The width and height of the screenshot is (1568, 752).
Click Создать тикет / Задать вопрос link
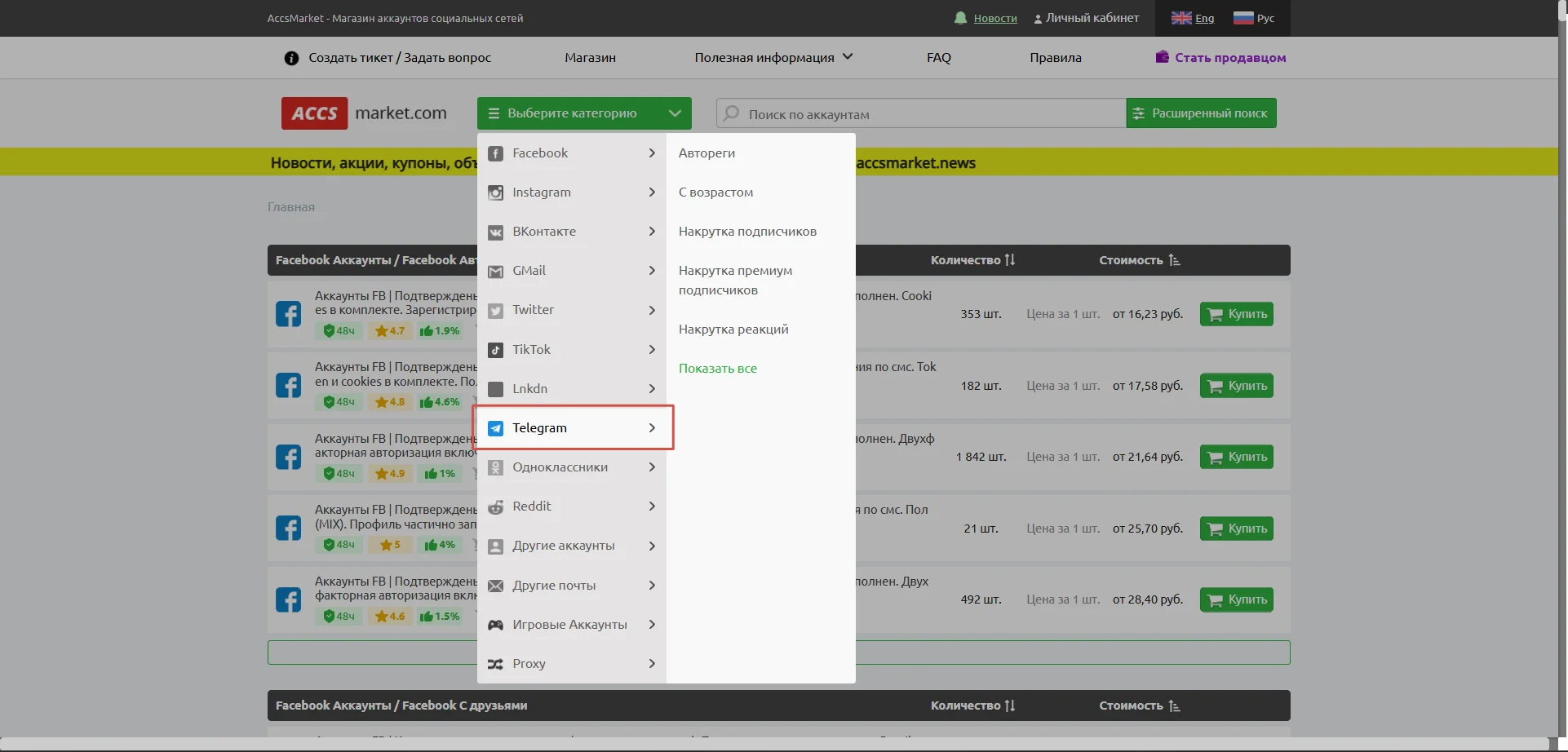coord(400,58)
